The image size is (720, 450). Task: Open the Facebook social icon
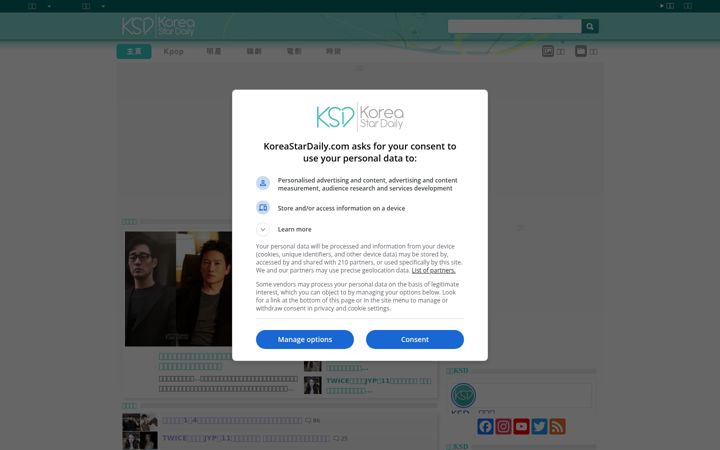(485, 427)
